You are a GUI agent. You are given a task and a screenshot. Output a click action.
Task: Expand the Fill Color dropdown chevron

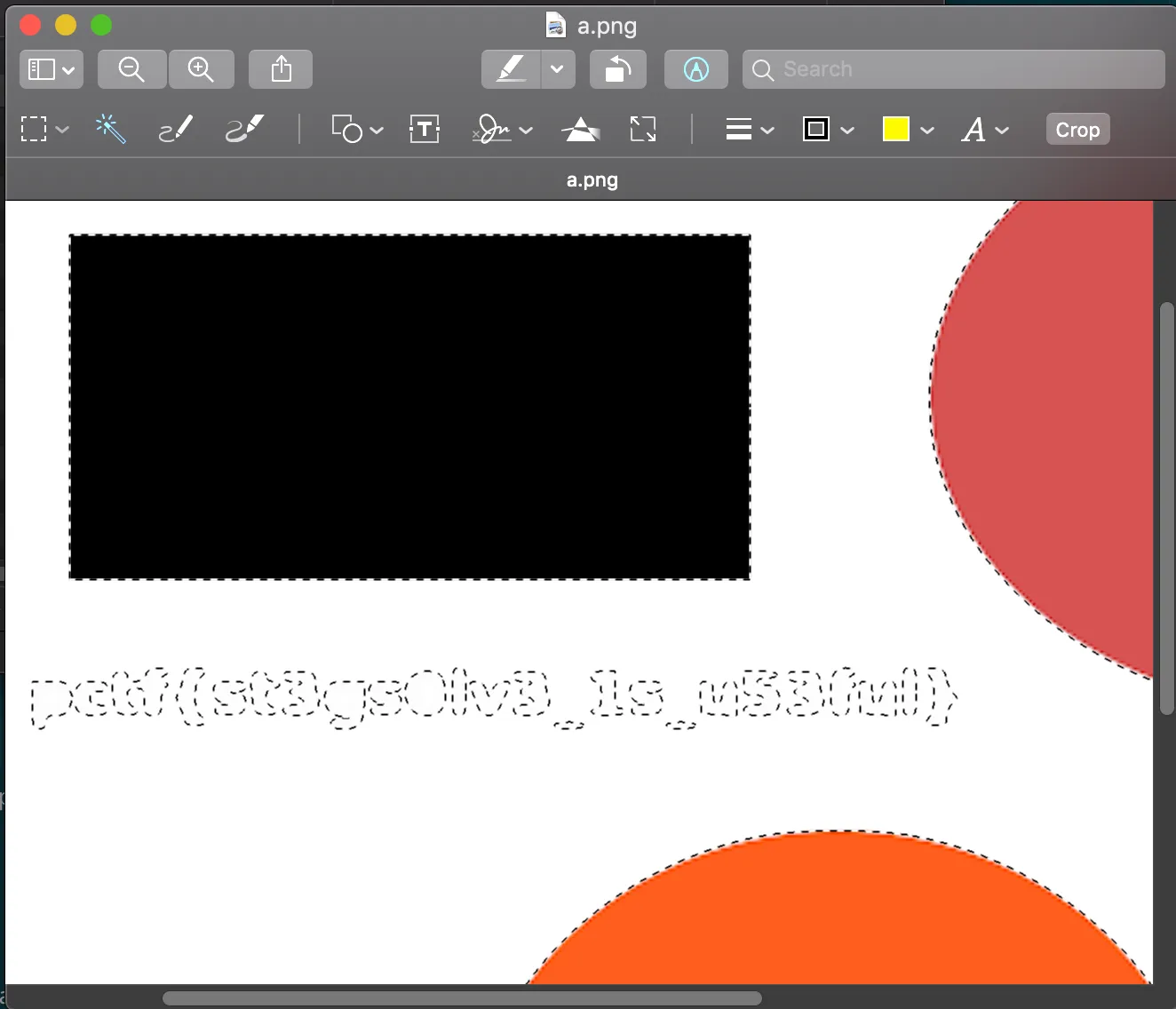[x=927, y=130]
